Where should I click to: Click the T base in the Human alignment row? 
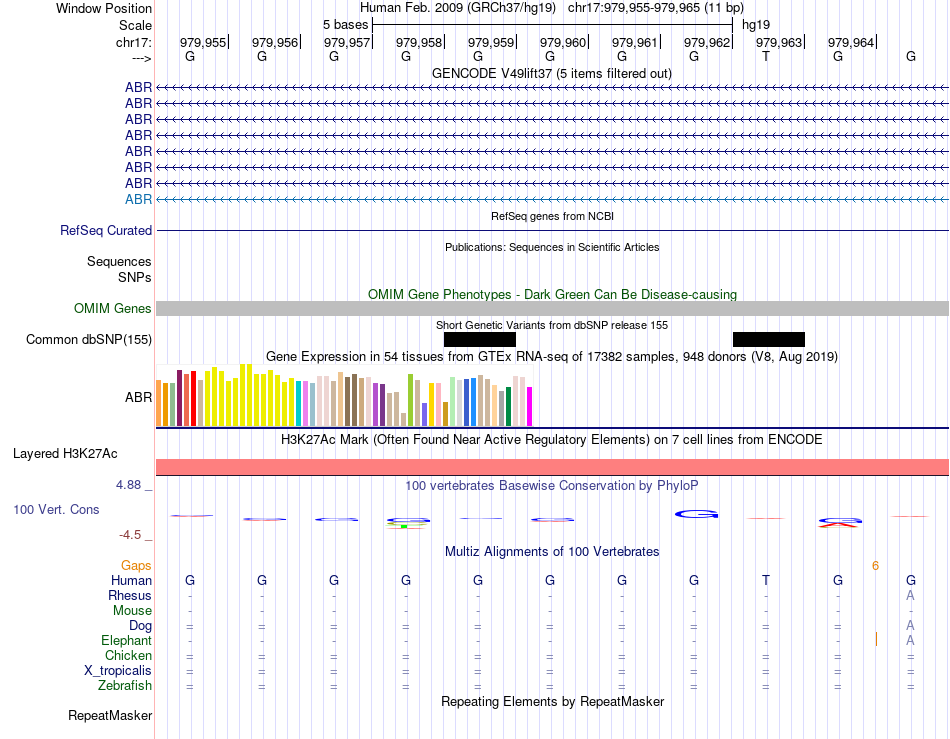pos(766,580)
